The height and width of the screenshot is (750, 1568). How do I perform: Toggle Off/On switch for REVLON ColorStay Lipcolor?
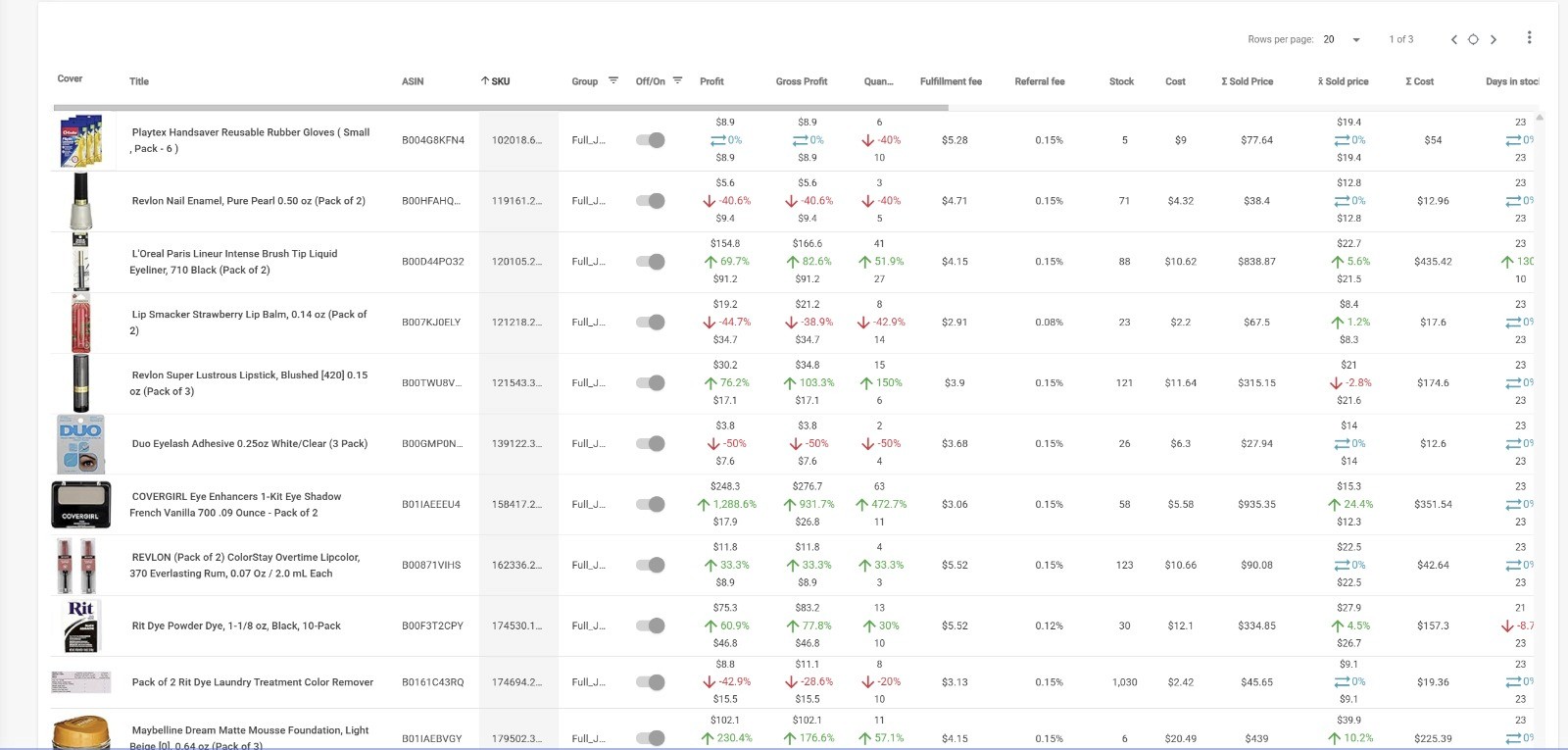coord(651,565)
